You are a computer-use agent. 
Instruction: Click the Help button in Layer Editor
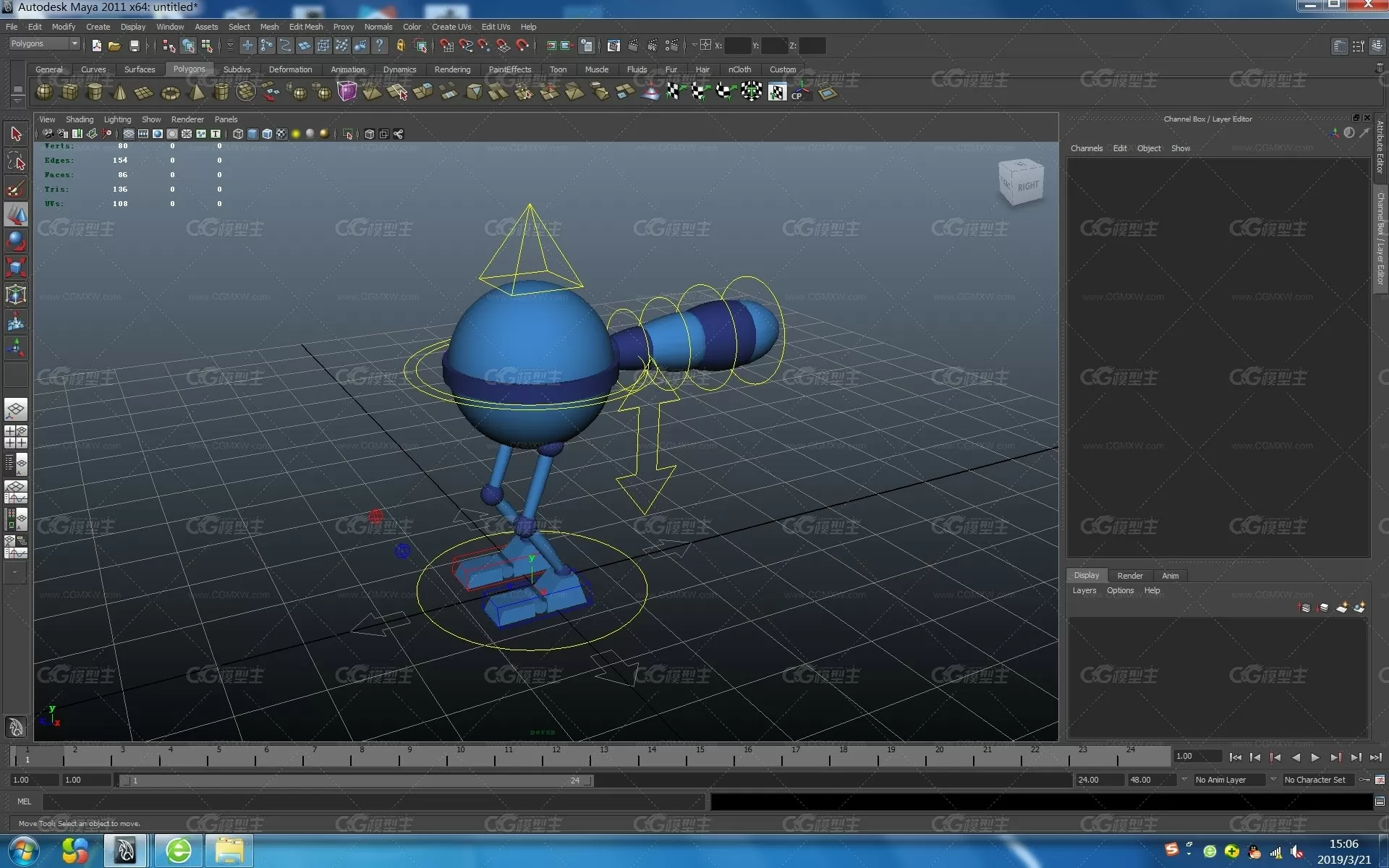(1153, 590)
